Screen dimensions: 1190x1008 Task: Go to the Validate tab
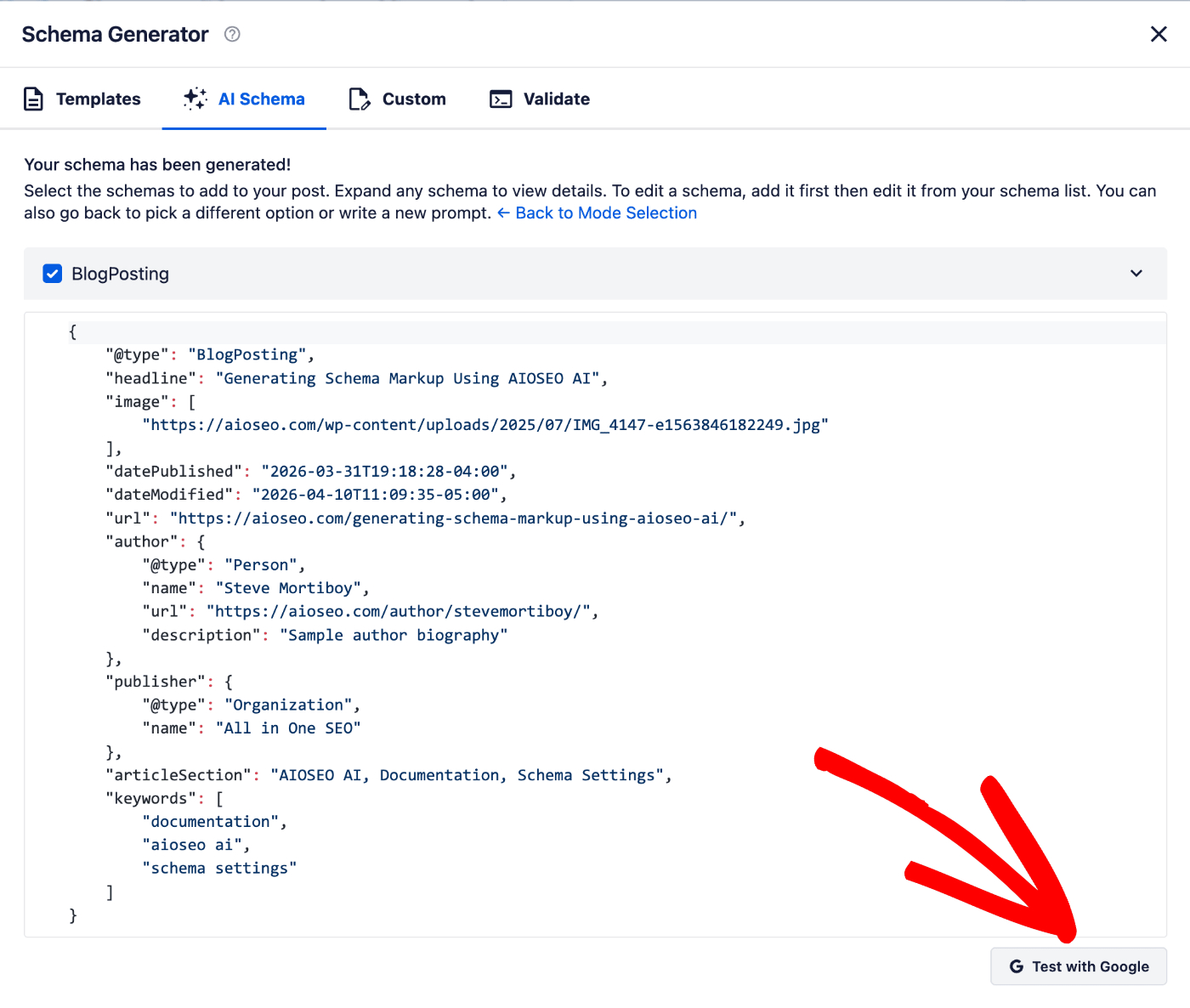tap(556, 99)
